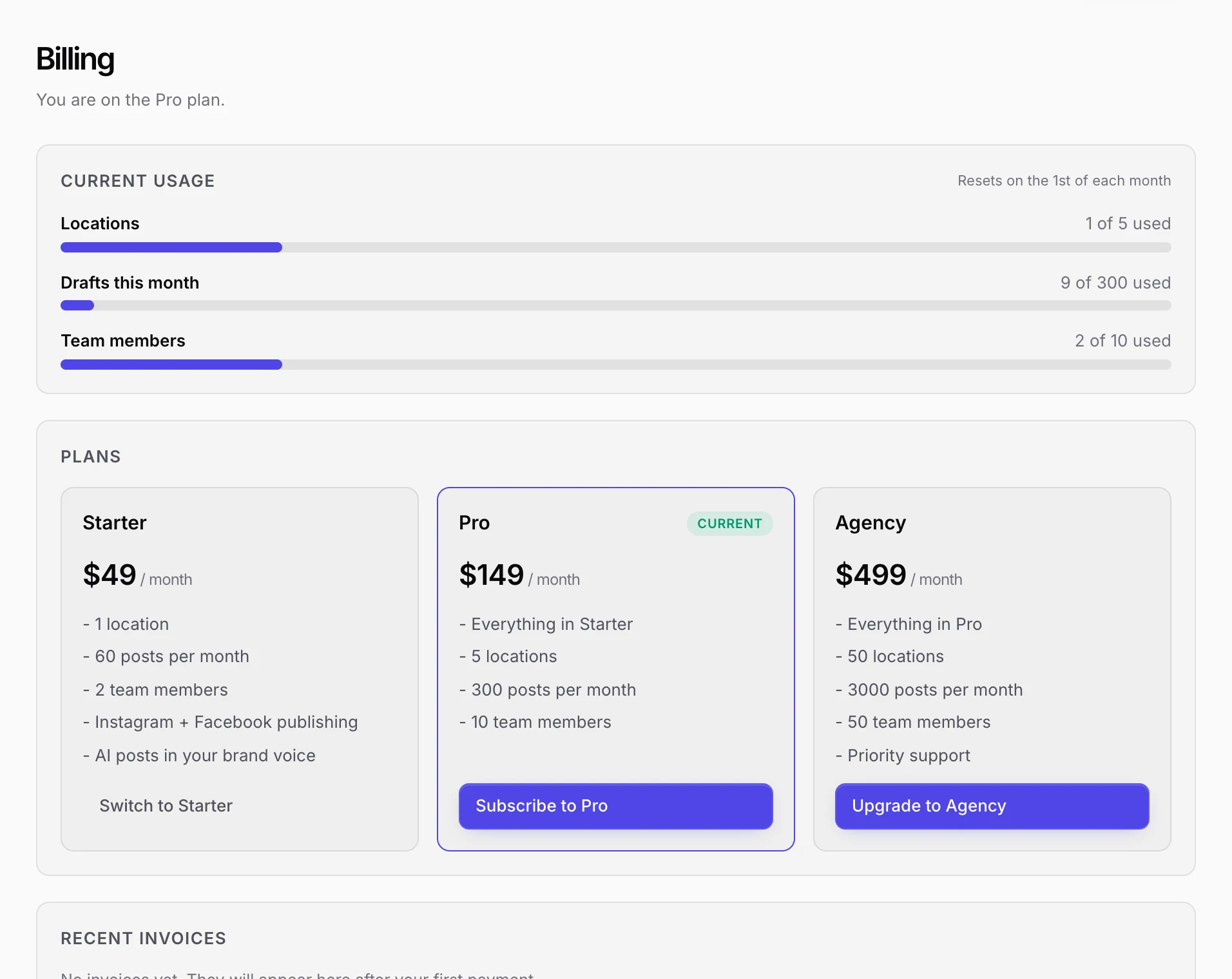This screenshot has height=979, width=1232.
Task: Select the Agency plan title
Action: pyautogui.click(x=871, y=522)
